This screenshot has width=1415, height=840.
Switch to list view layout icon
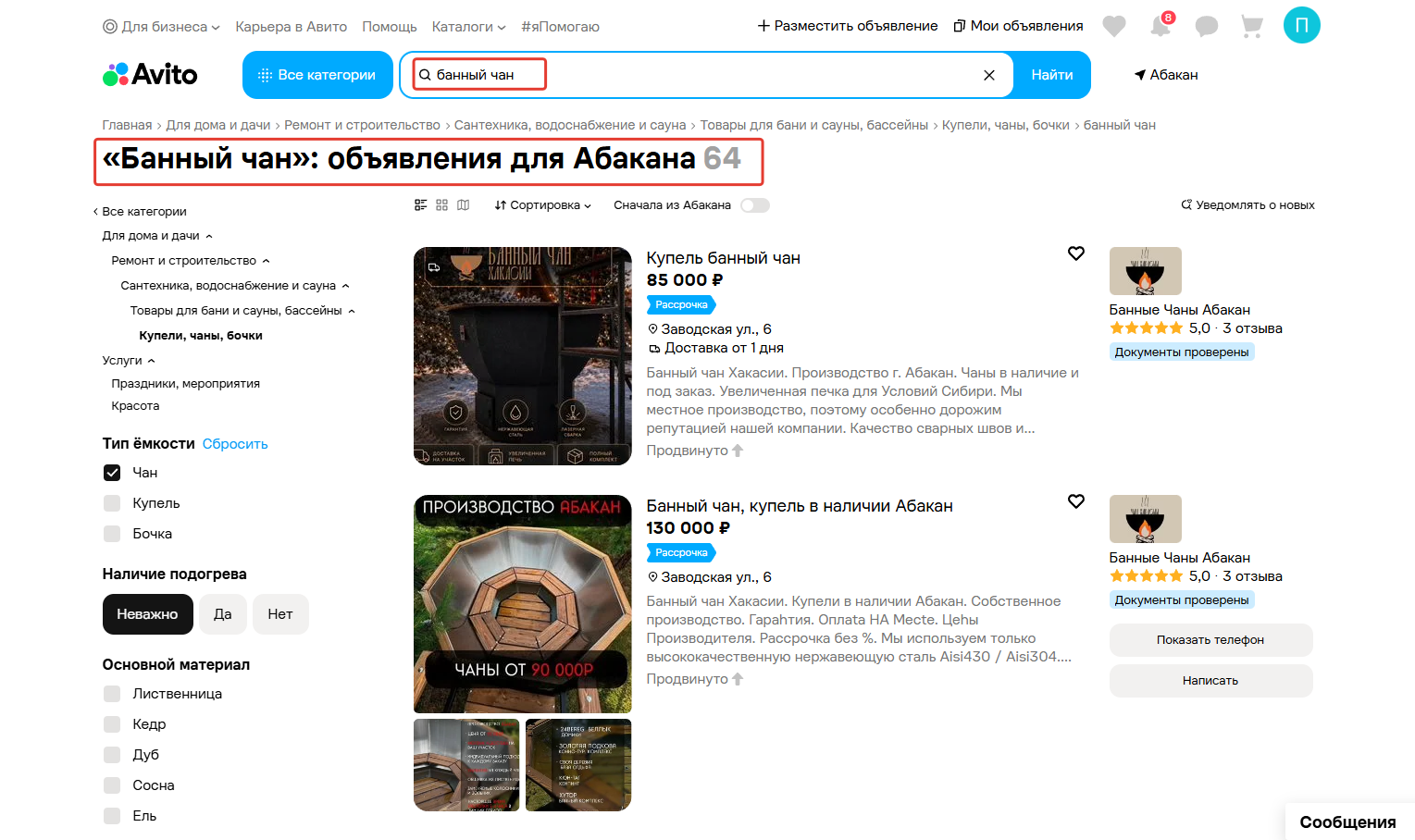click(x=420, y=205)
